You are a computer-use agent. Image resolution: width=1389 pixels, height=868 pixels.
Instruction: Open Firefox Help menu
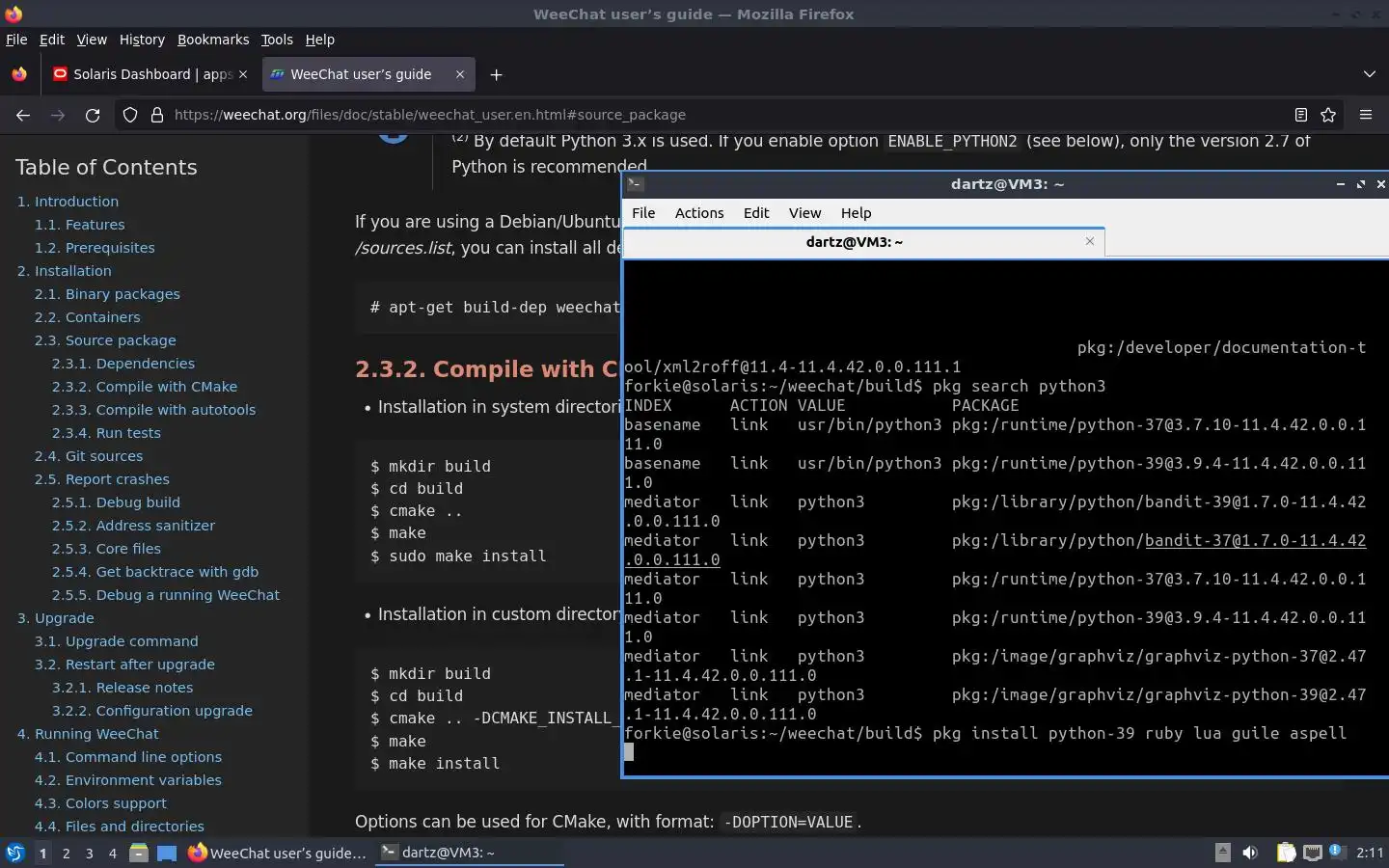click(x=319, y=40)
